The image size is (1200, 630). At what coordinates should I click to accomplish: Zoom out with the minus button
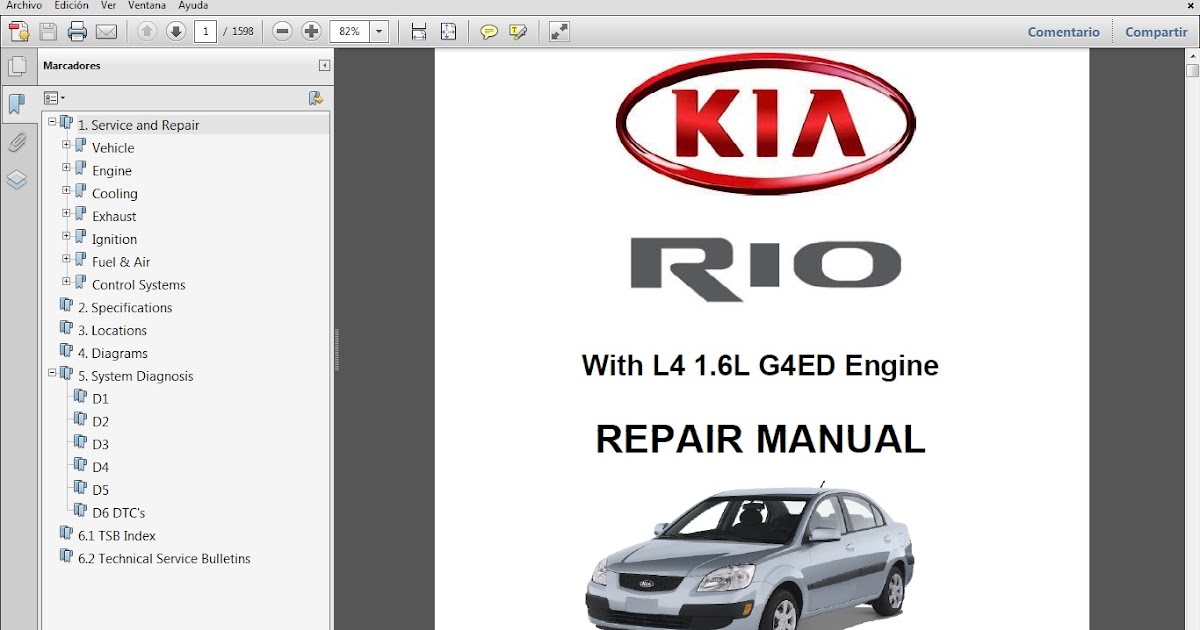pos(283,32)
